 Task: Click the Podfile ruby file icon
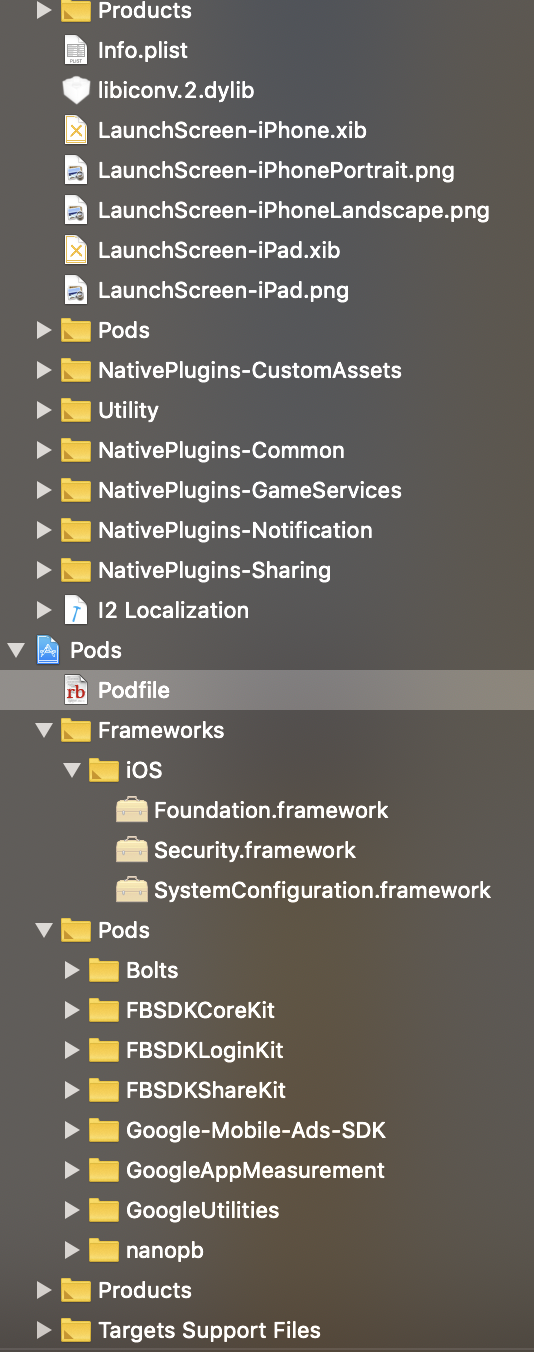[x=76, y=690]
